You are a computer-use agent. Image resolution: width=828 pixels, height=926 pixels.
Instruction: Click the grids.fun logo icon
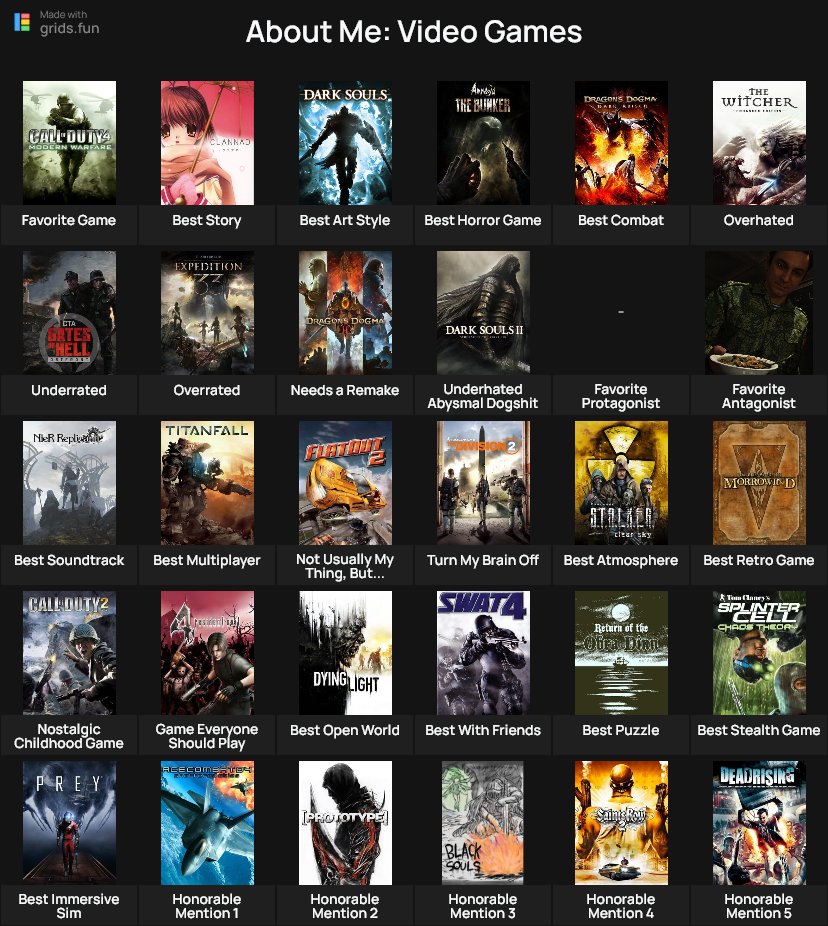click(x=22, y=22)
